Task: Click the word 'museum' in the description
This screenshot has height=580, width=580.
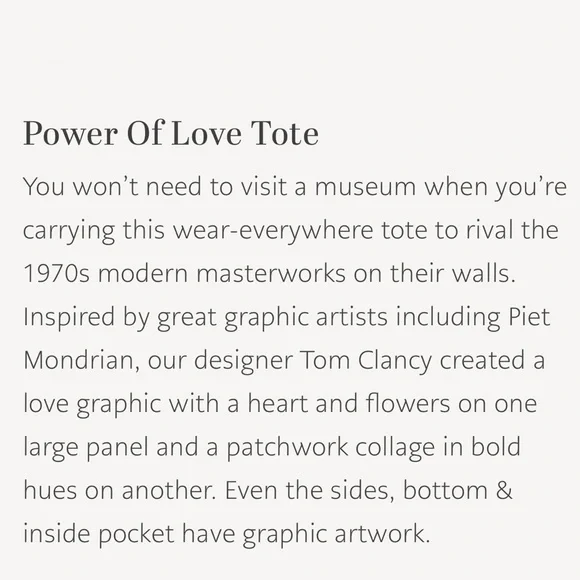Action: [365, 187]
